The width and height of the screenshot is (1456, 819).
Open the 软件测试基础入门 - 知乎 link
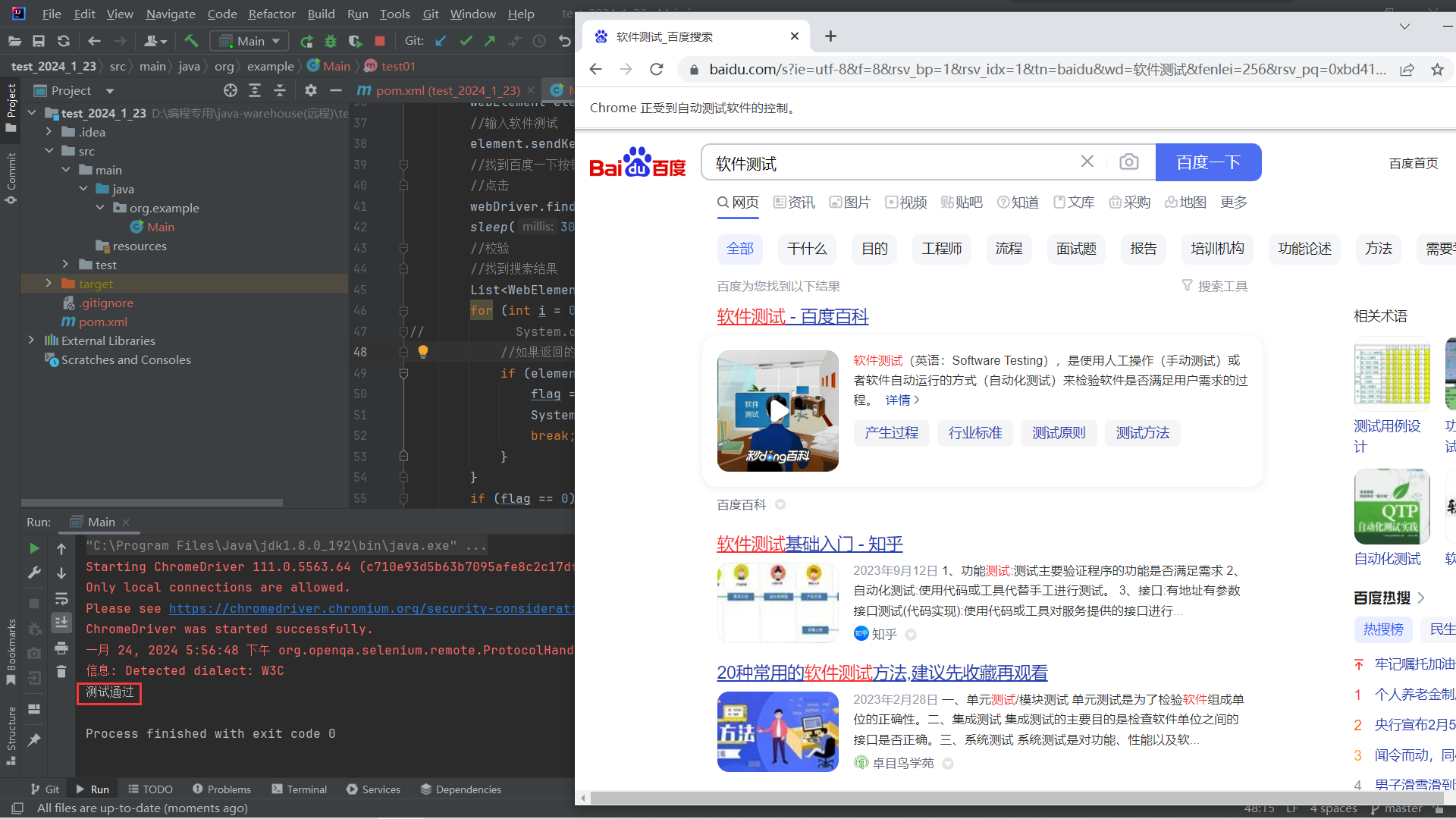[810, 544]
